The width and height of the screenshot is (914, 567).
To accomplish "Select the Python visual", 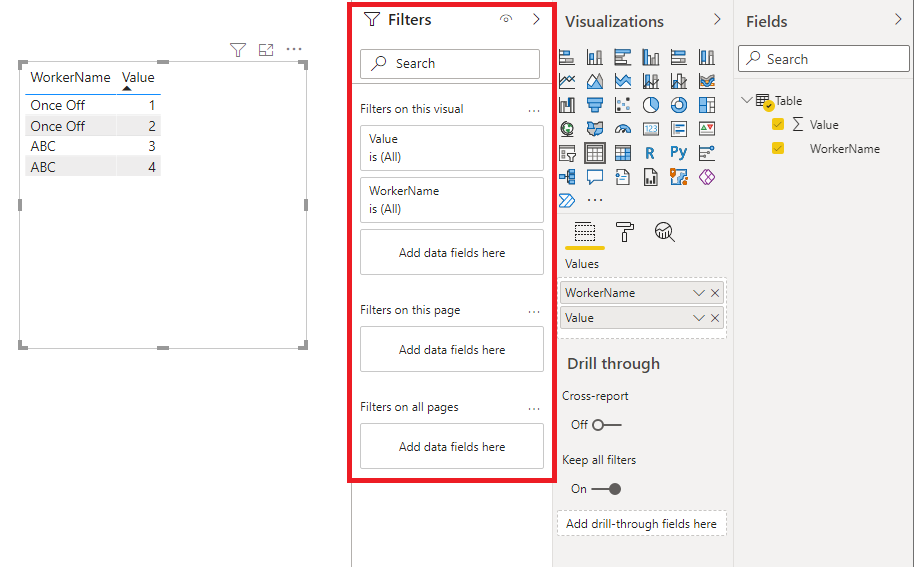I will (679, 153).
